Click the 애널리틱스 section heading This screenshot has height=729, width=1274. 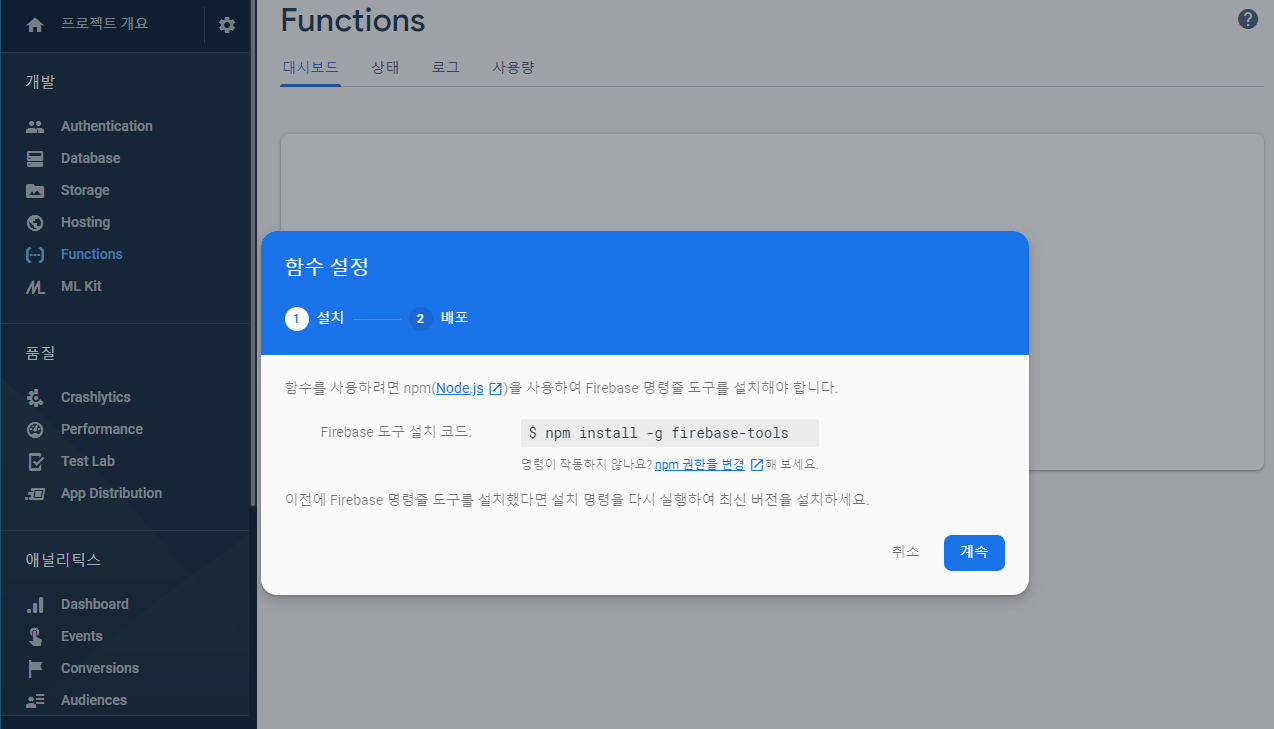tap(63, 560)
